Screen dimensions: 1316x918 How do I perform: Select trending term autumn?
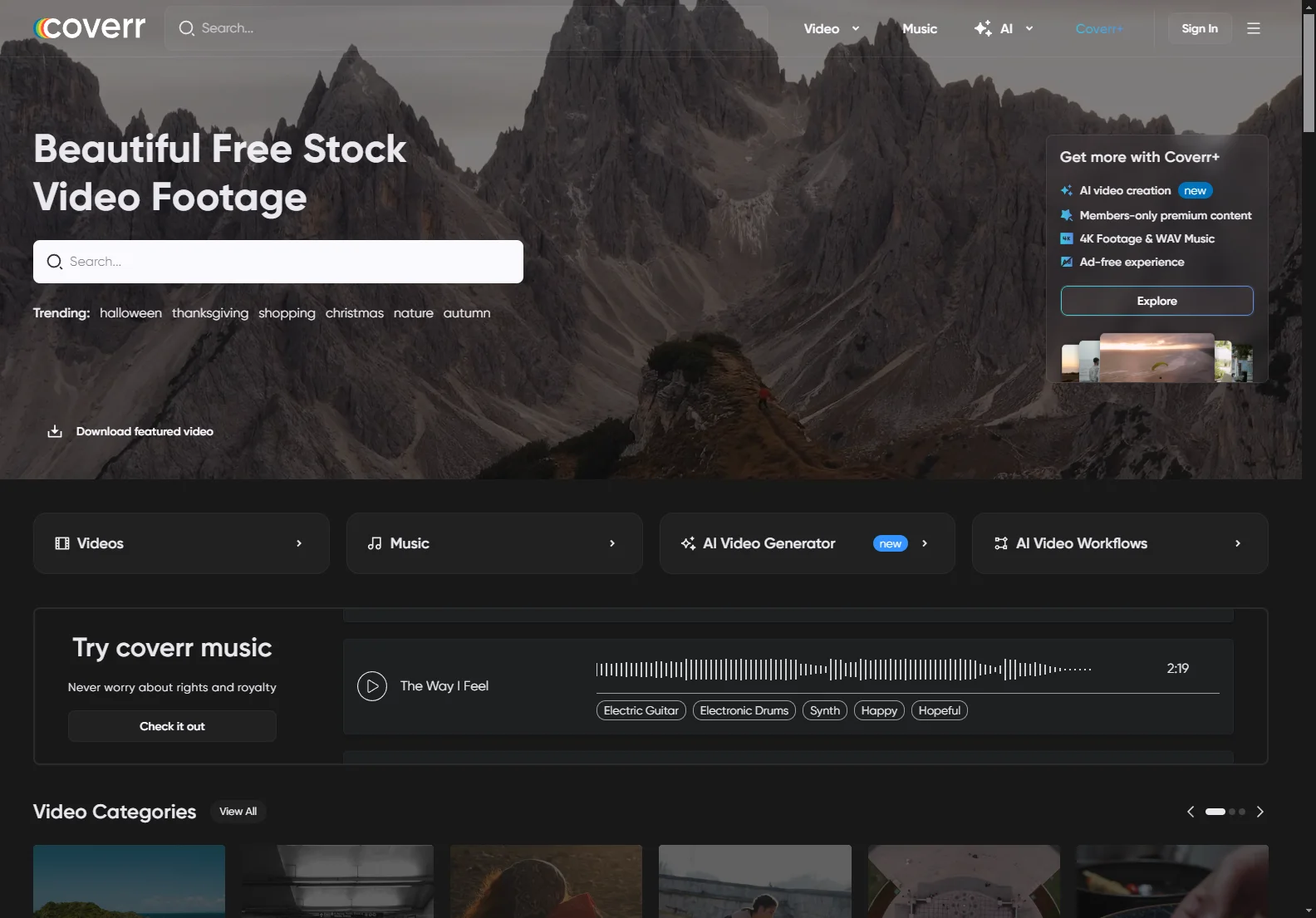[467, 313]
